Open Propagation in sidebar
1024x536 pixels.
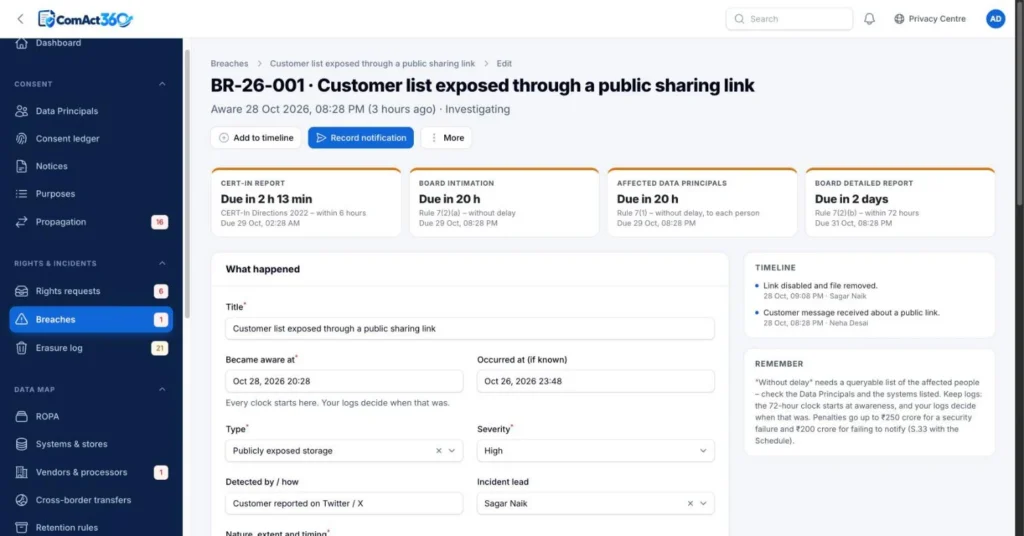pyautogui.click(x=61, y=222)
